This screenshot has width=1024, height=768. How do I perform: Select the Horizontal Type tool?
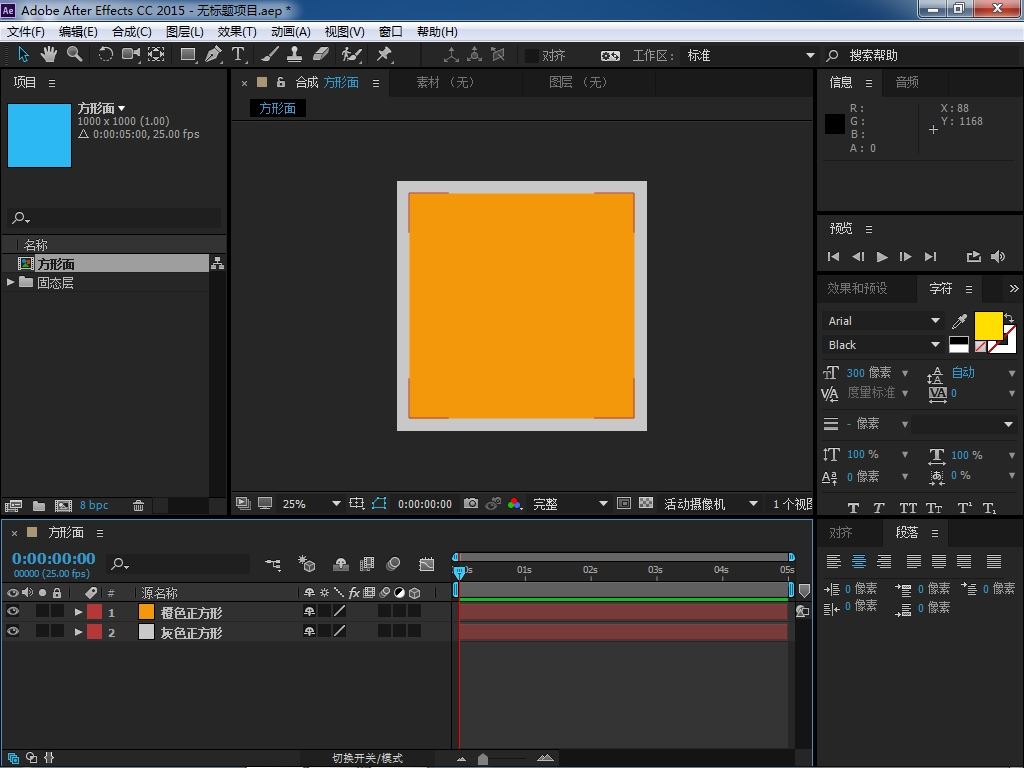(x=238, y=55)
